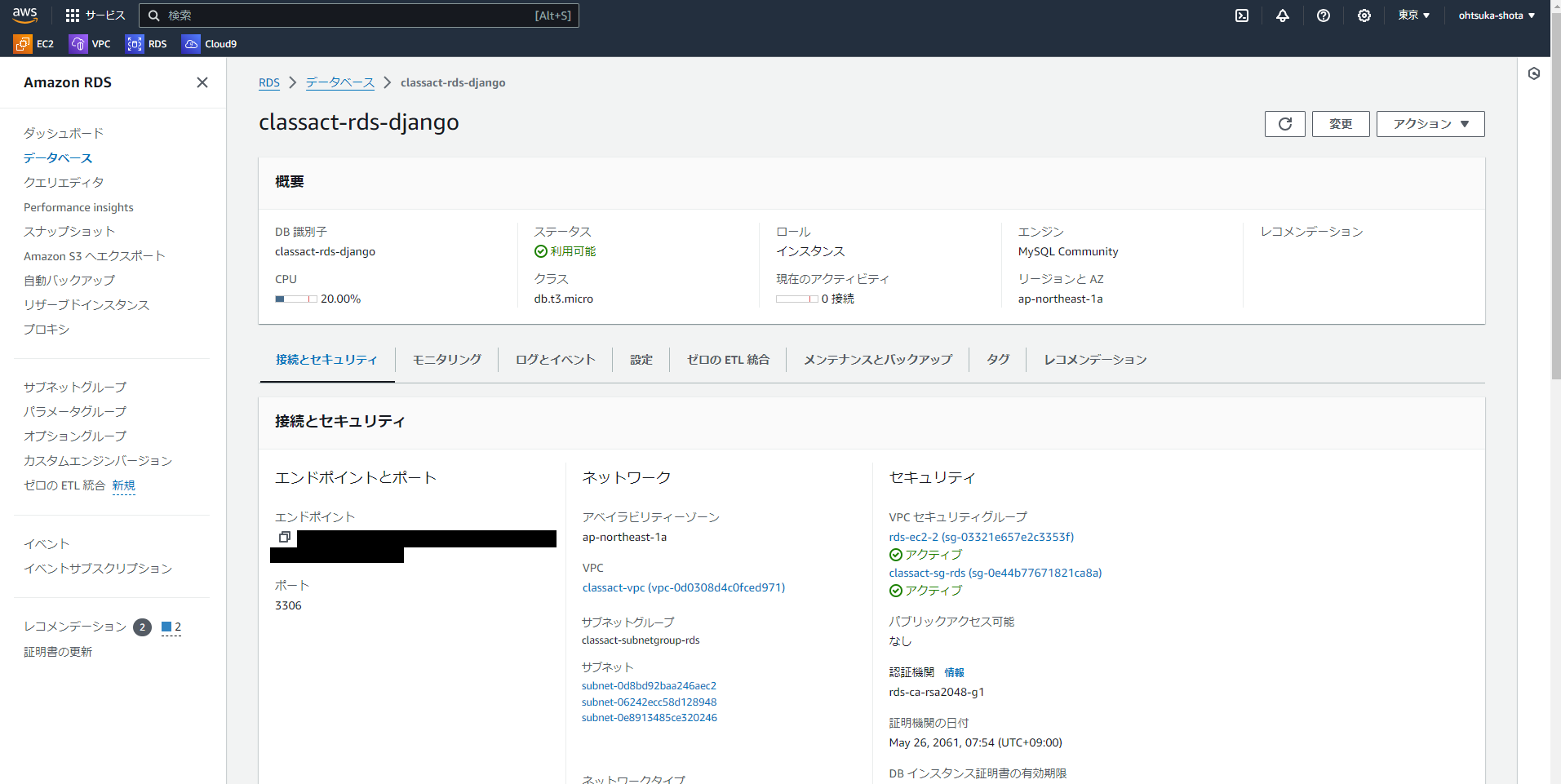1561x784 pixels.
Task: Open the Tokyo region dropdown
Action: tap(1414, 16)
